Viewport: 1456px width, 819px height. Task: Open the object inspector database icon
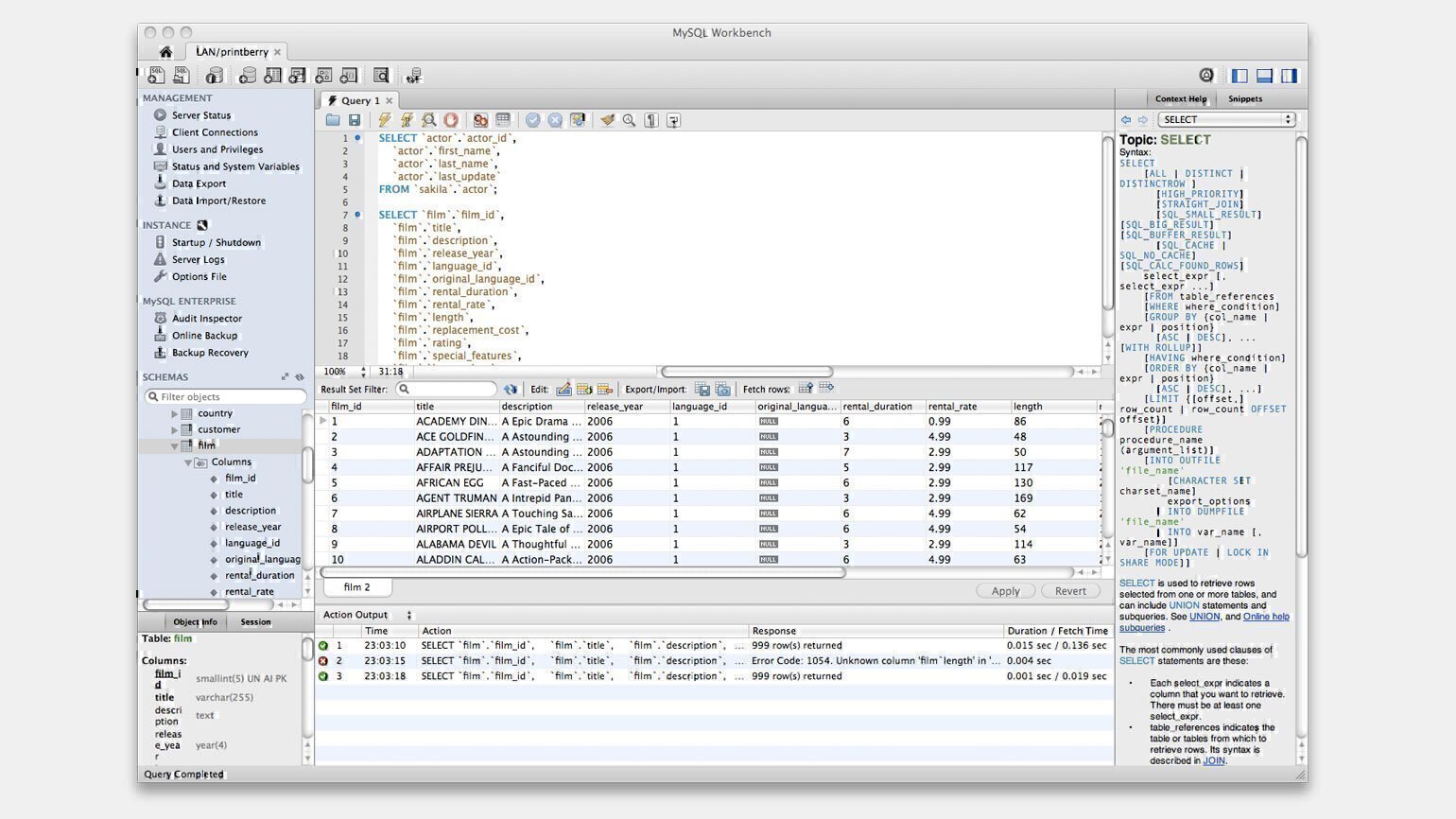[215, 76]
